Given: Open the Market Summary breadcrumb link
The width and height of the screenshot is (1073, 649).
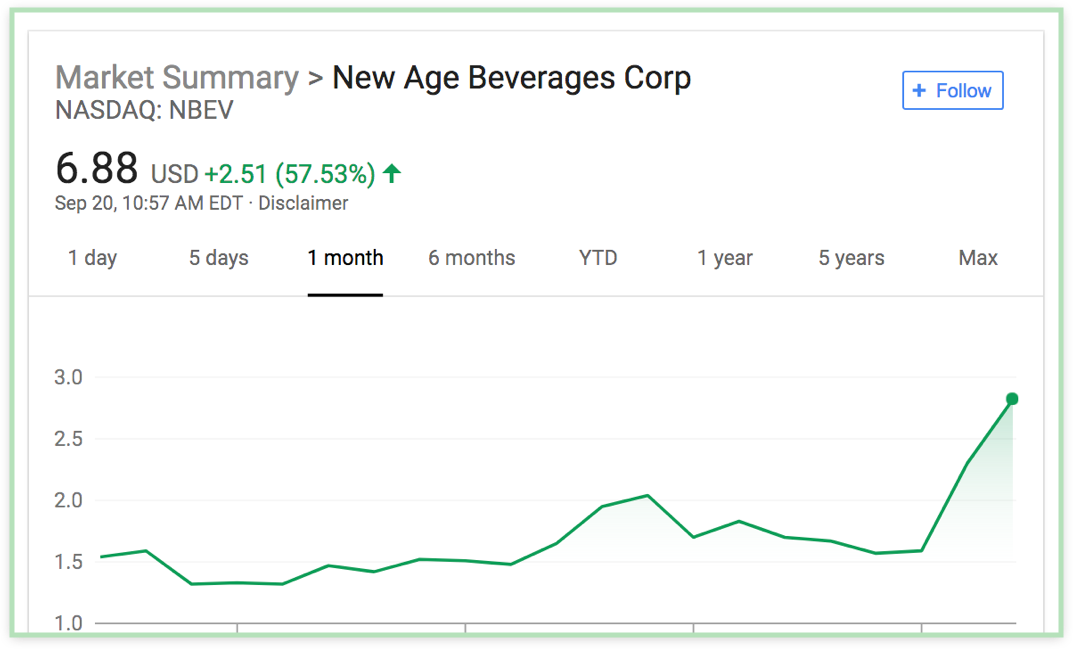Looking at the screenshot, I should click(x=177, y=77).
